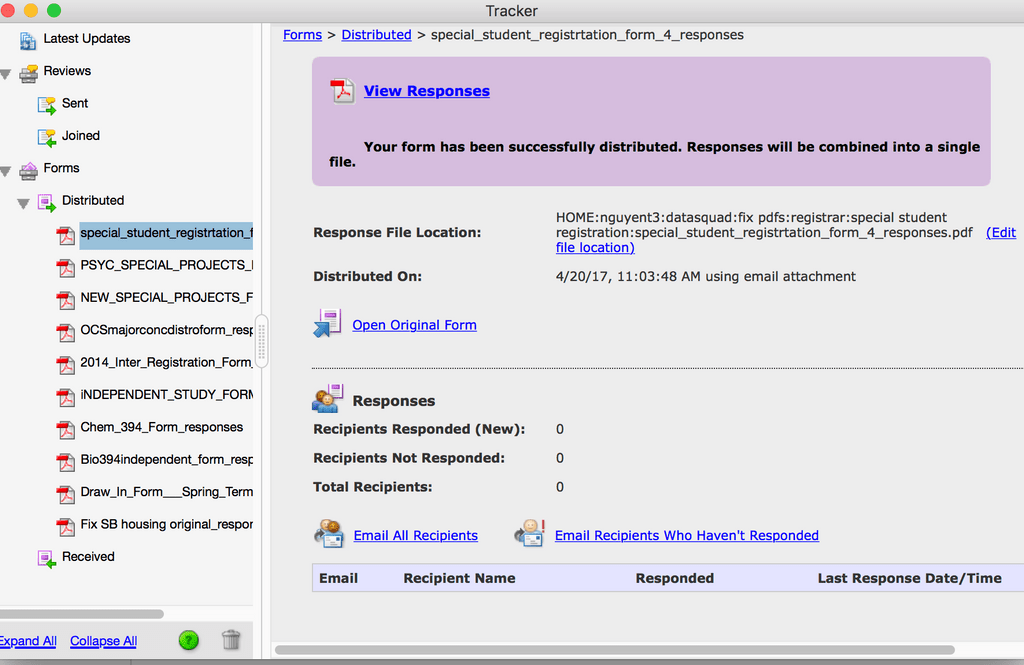This screenshot has height=665, width=1024.
Task: Collapse the Forms tree section
Action: (8, 168)
